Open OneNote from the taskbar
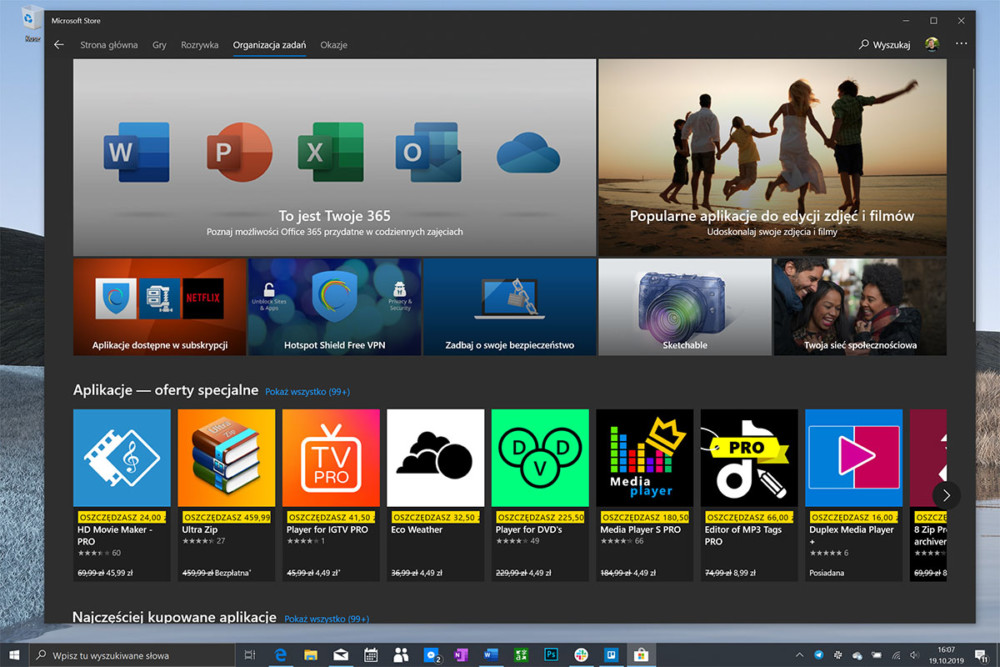Screen dimensions: 1000x667 point(461,655)
